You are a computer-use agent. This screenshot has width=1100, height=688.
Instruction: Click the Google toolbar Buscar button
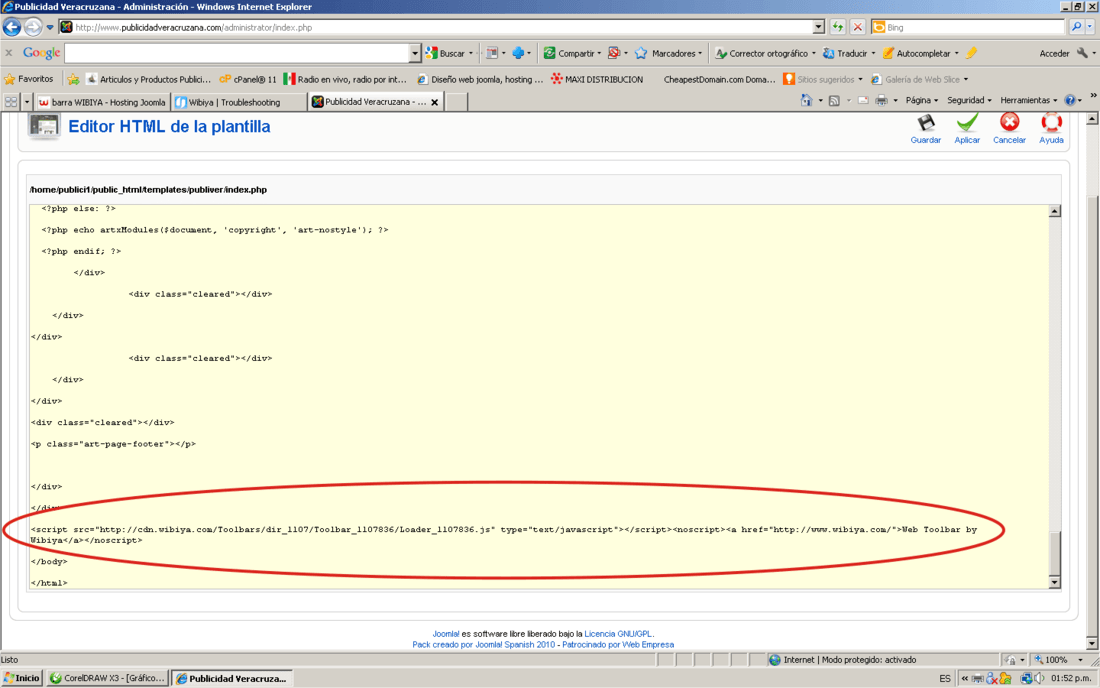pos(446,53)
